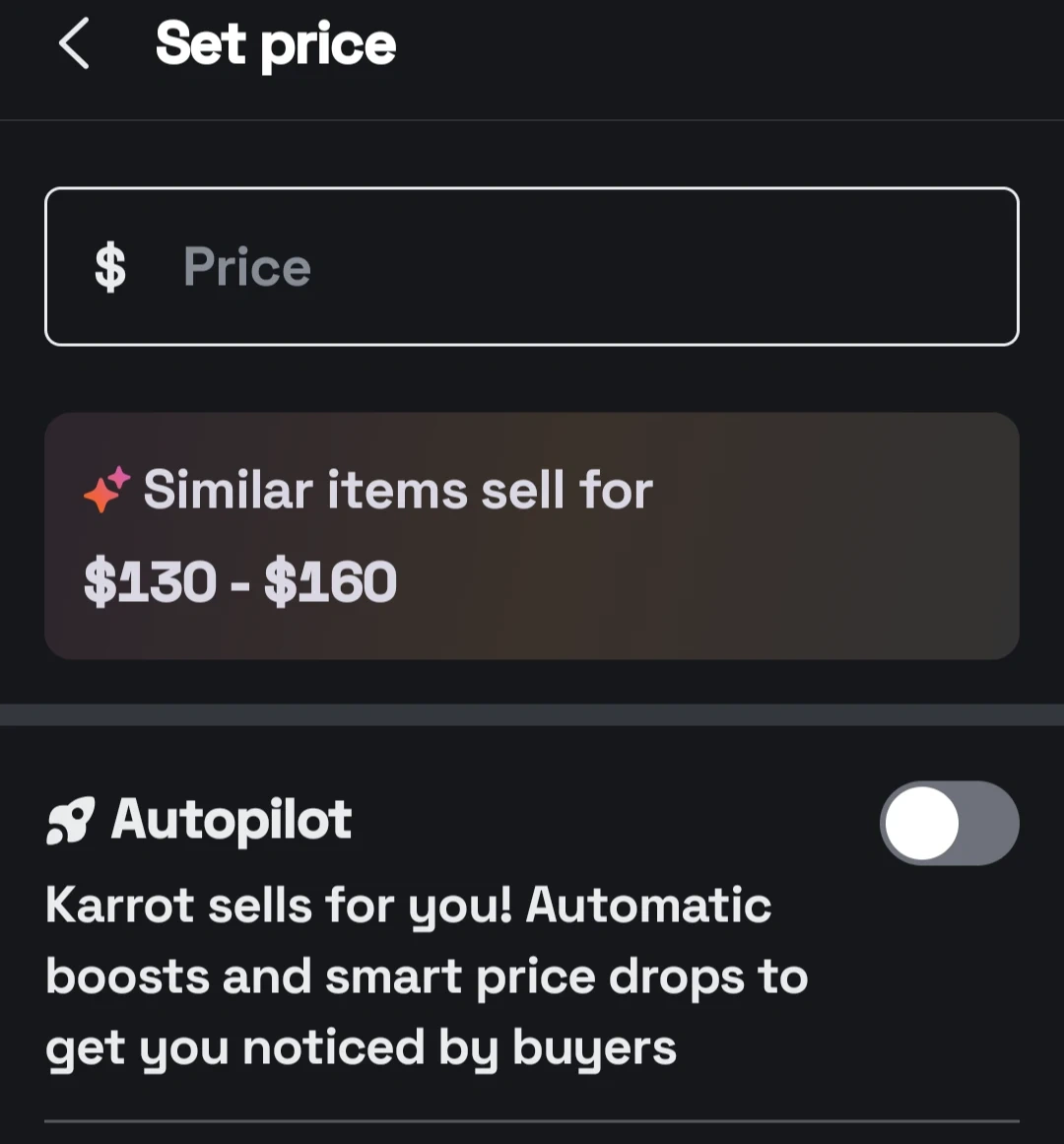Click the word Automatic in Autopilot description
This screenshot has width=1064, height=1144.
[648, 905]
